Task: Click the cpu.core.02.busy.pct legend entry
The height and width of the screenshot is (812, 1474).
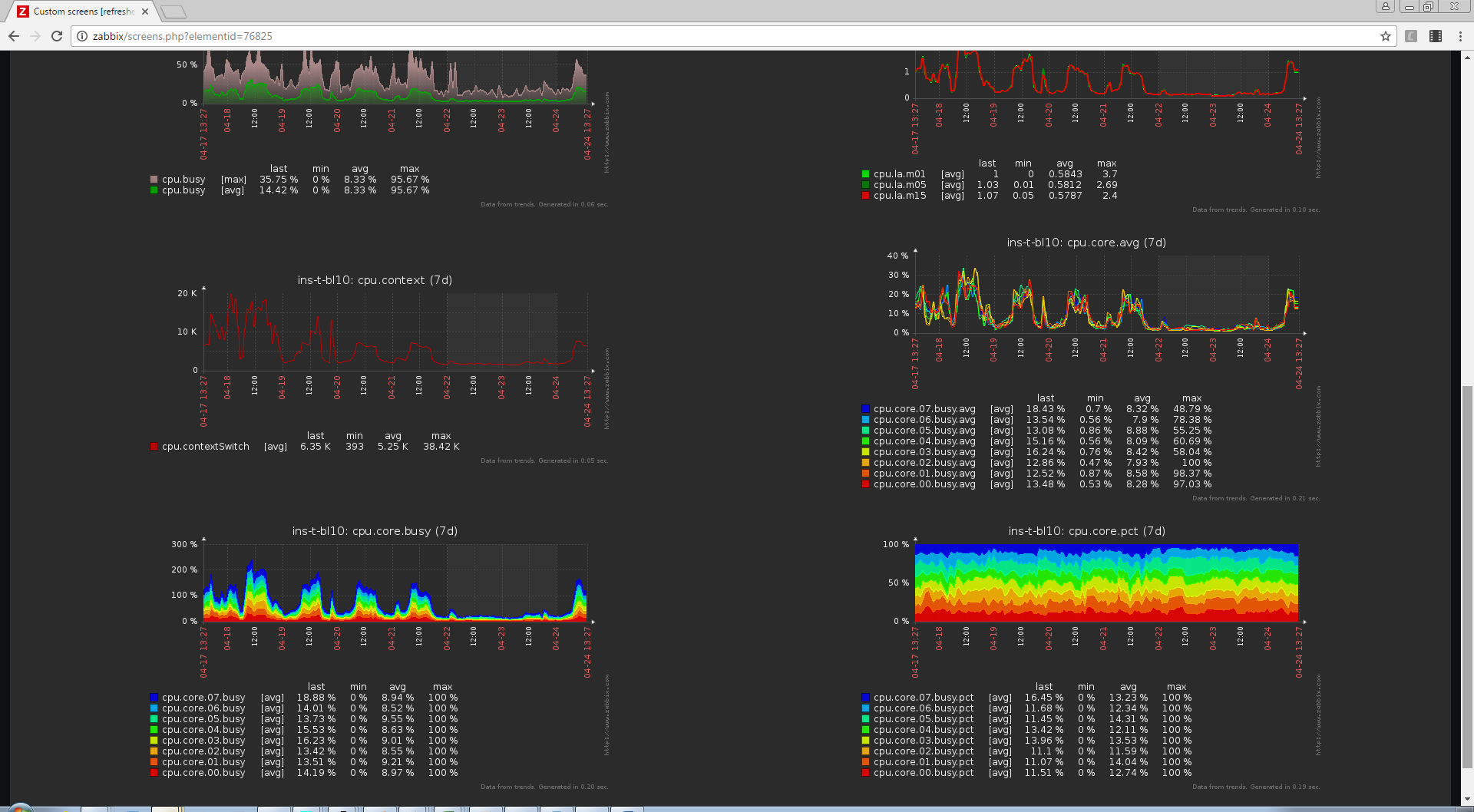Action: point(924,751)
